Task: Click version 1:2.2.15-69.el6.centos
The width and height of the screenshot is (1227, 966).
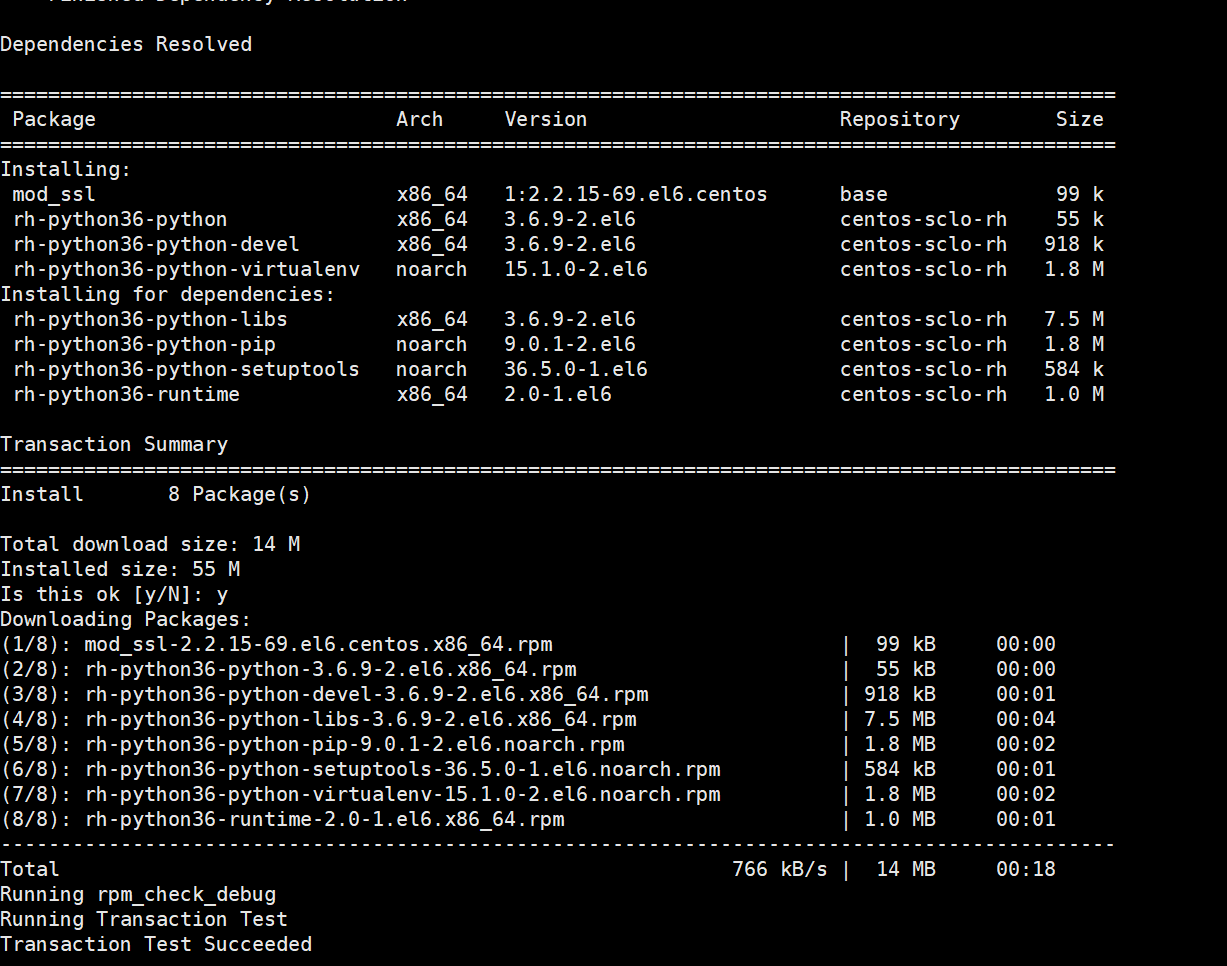Action: click(636, 194)
